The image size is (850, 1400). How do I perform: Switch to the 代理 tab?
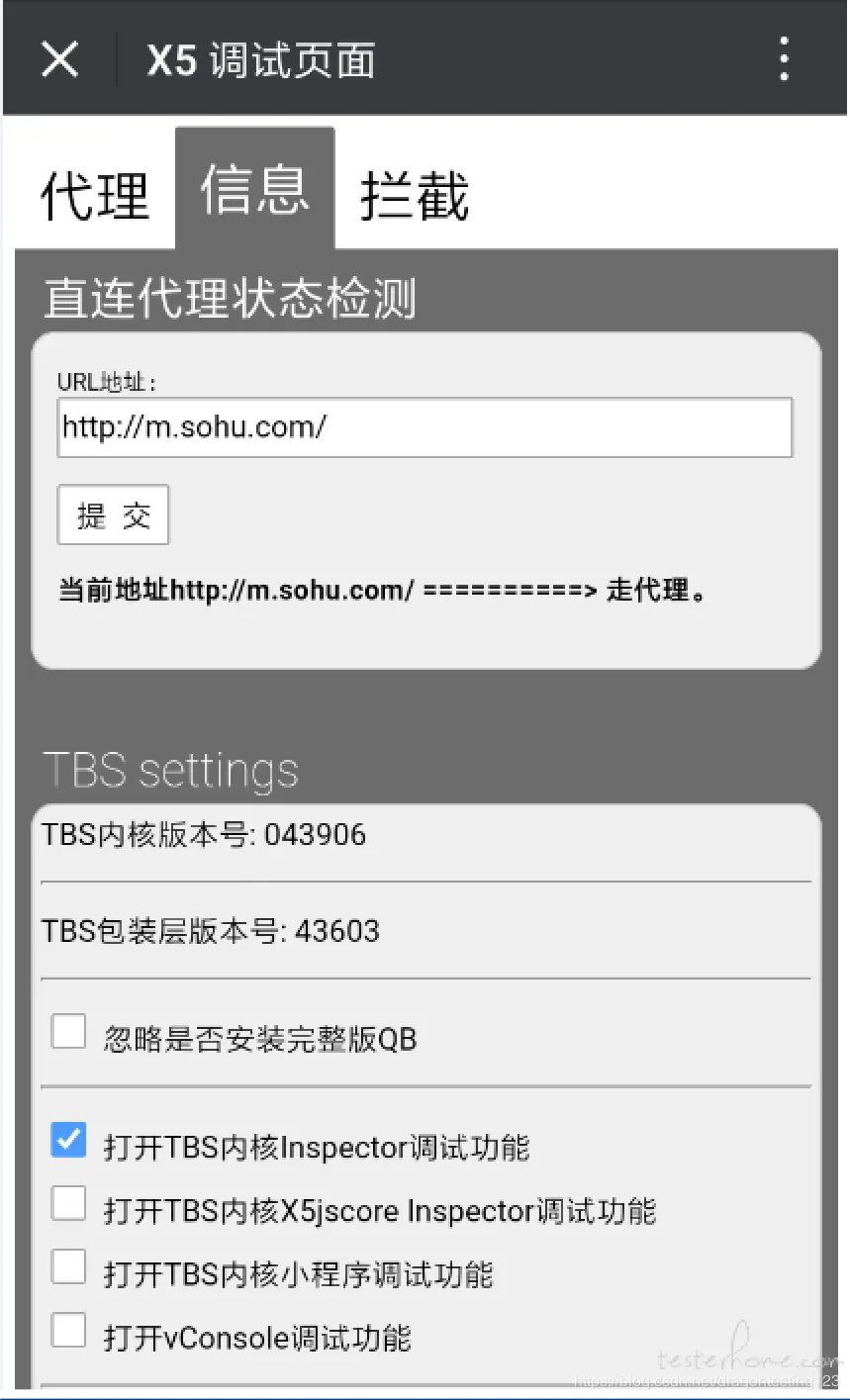pos(95,195)
